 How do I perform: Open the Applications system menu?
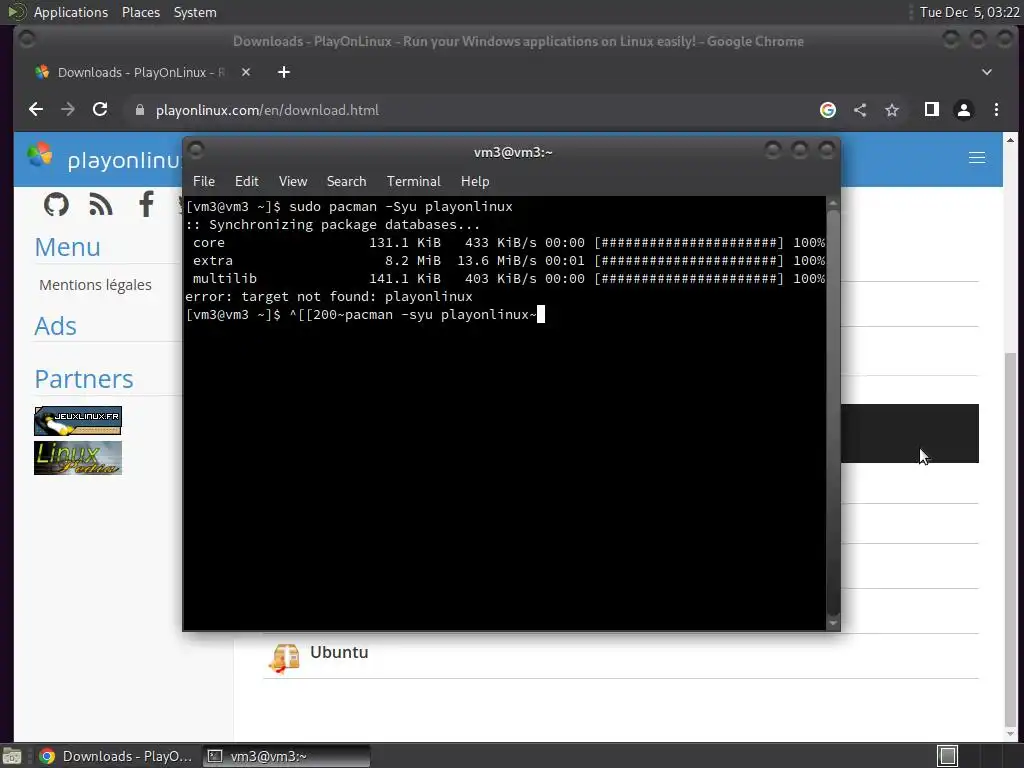[71, 12]
